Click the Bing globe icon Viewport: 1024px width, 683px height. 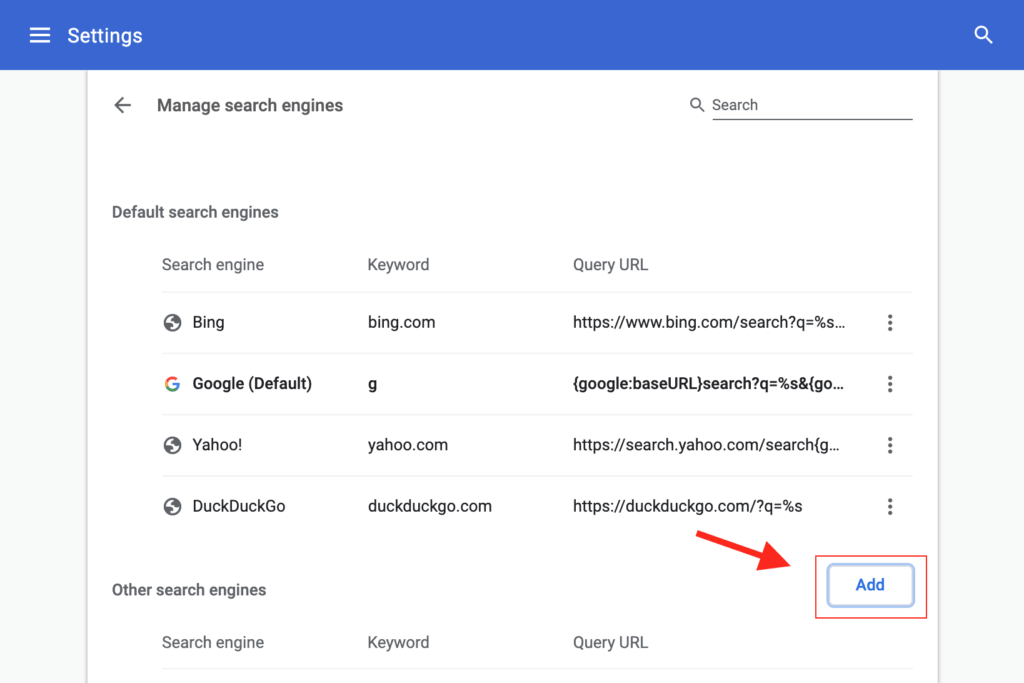[172, 323]
